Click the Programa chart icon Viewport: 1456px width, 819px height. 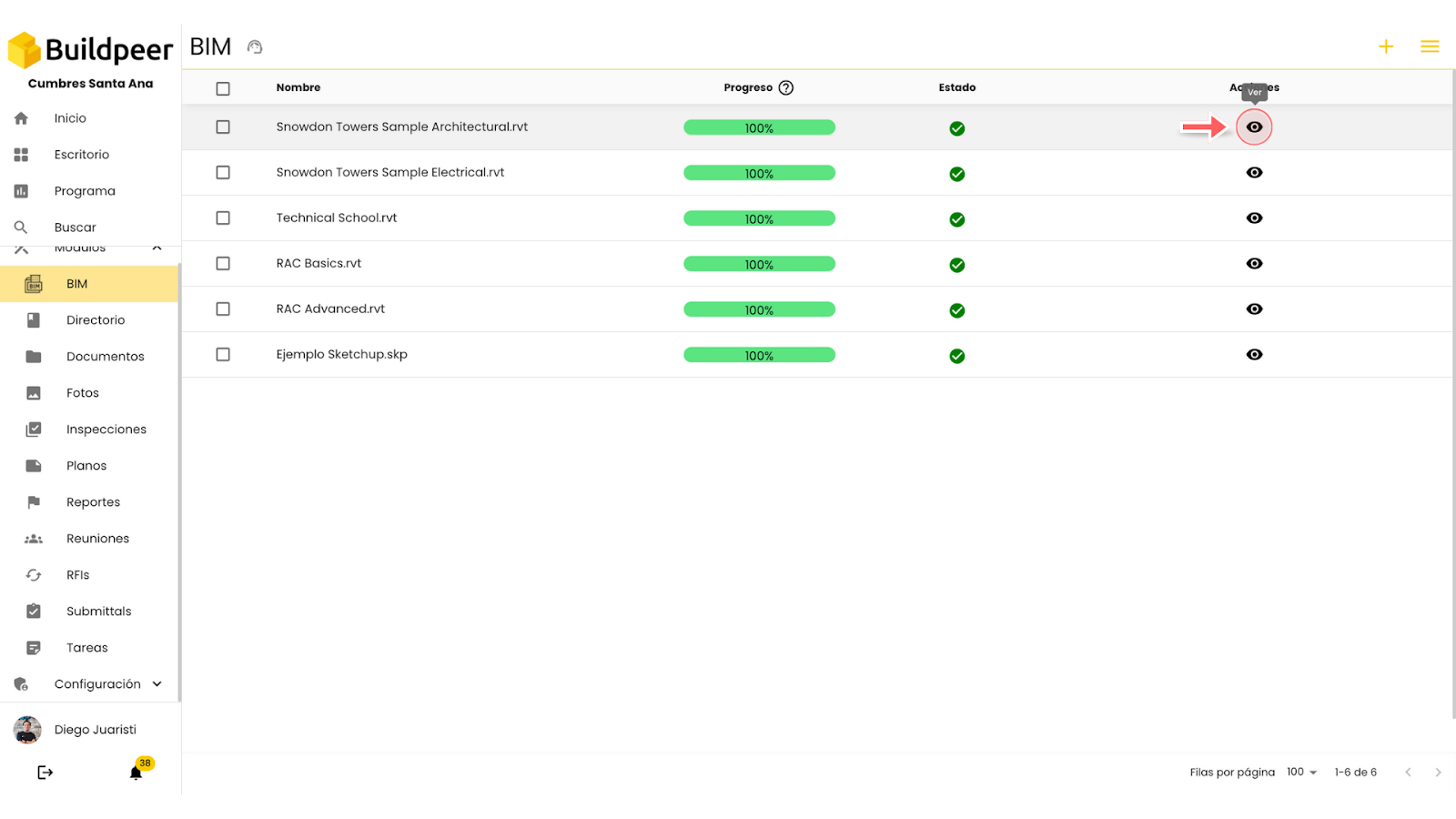[21, 191]
